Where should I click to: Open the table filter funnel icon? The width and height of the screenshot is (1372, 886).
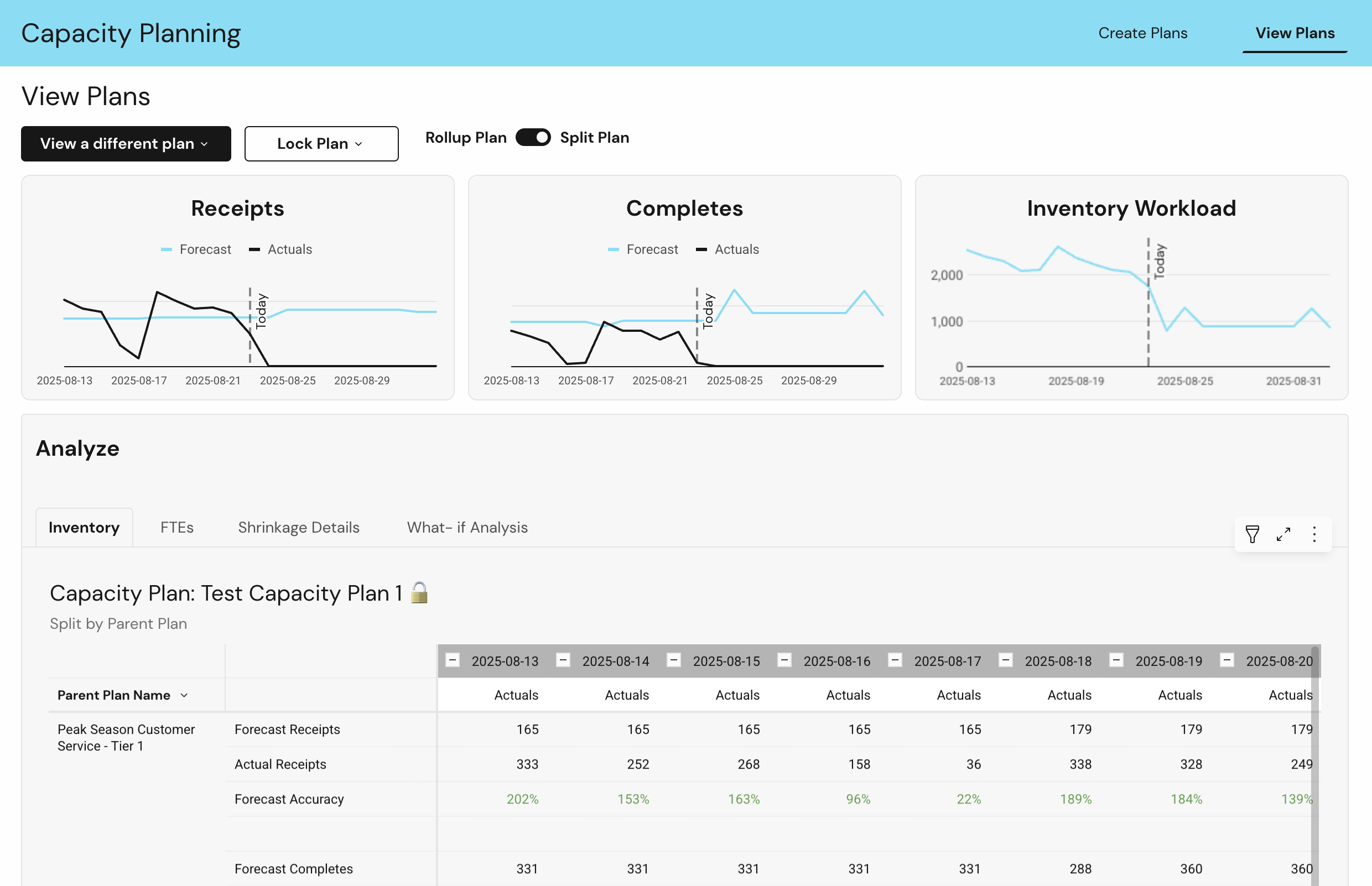1252,534
